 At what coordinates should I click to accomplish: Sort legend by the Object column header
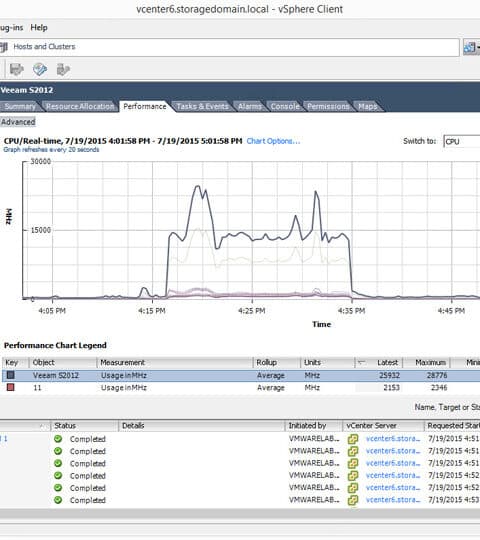pos(63,363)
